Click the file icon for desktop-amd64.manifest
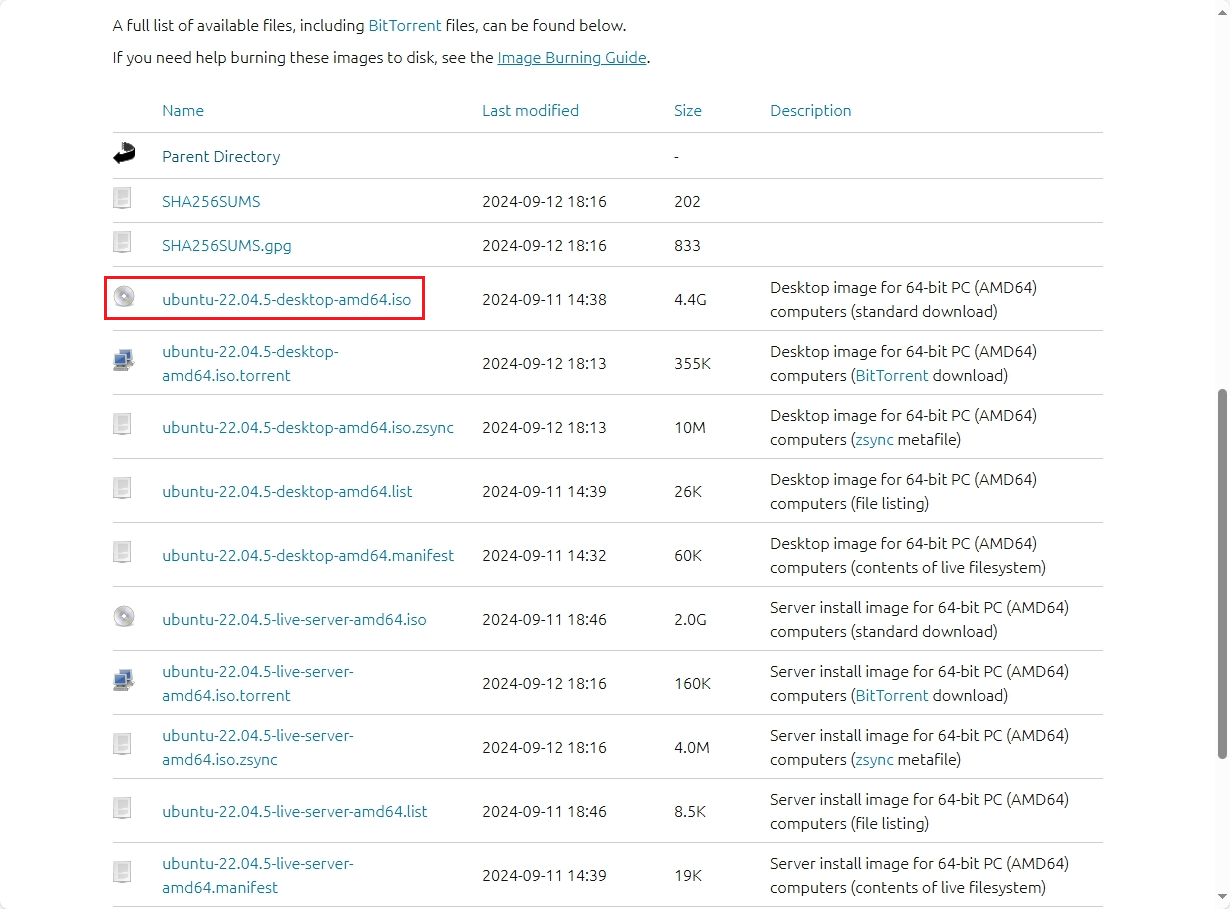1230x909 pixels. 122,552
